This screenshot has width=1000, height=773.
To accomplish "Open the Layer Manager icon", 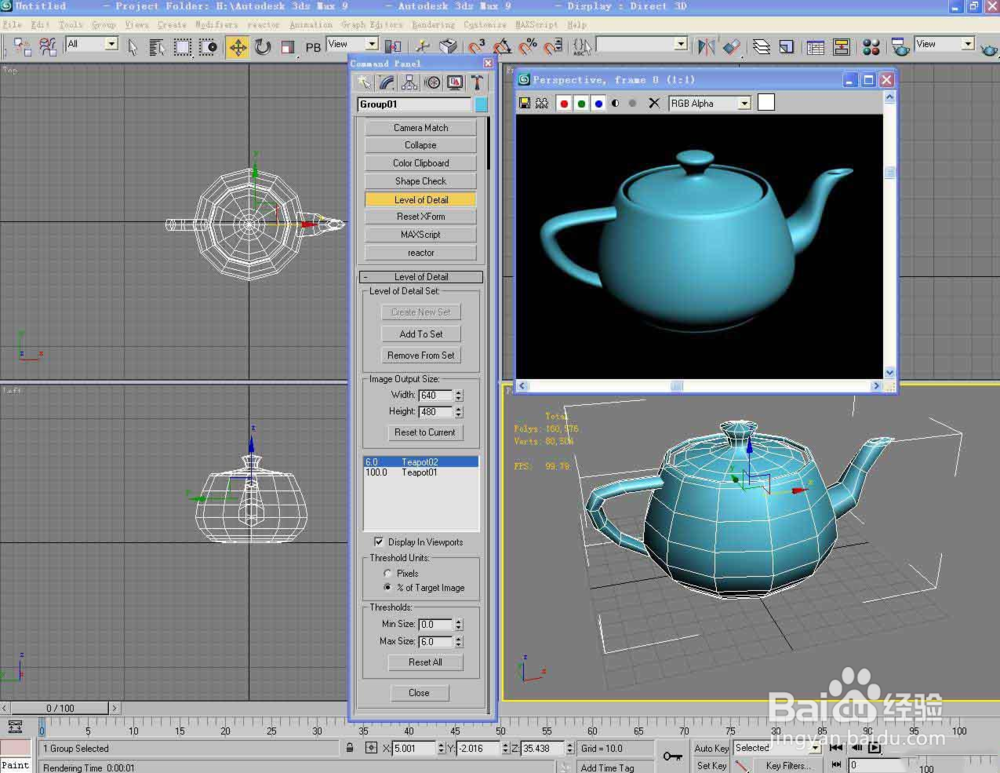I will [x=761, y=47].
